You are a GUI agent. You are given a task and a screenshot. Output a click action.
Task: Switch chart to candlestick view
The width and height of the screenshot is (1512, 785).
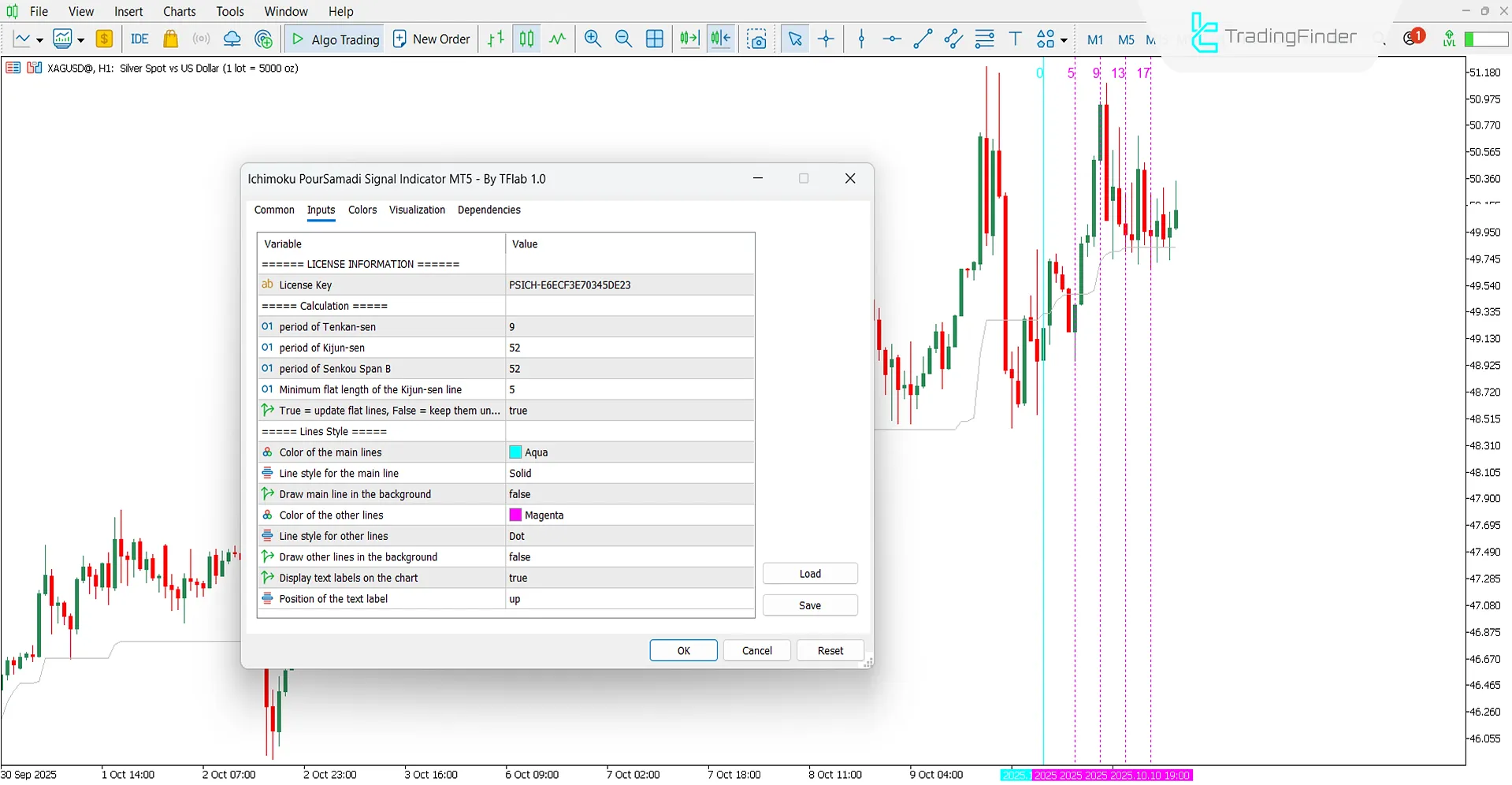point(526,39)
